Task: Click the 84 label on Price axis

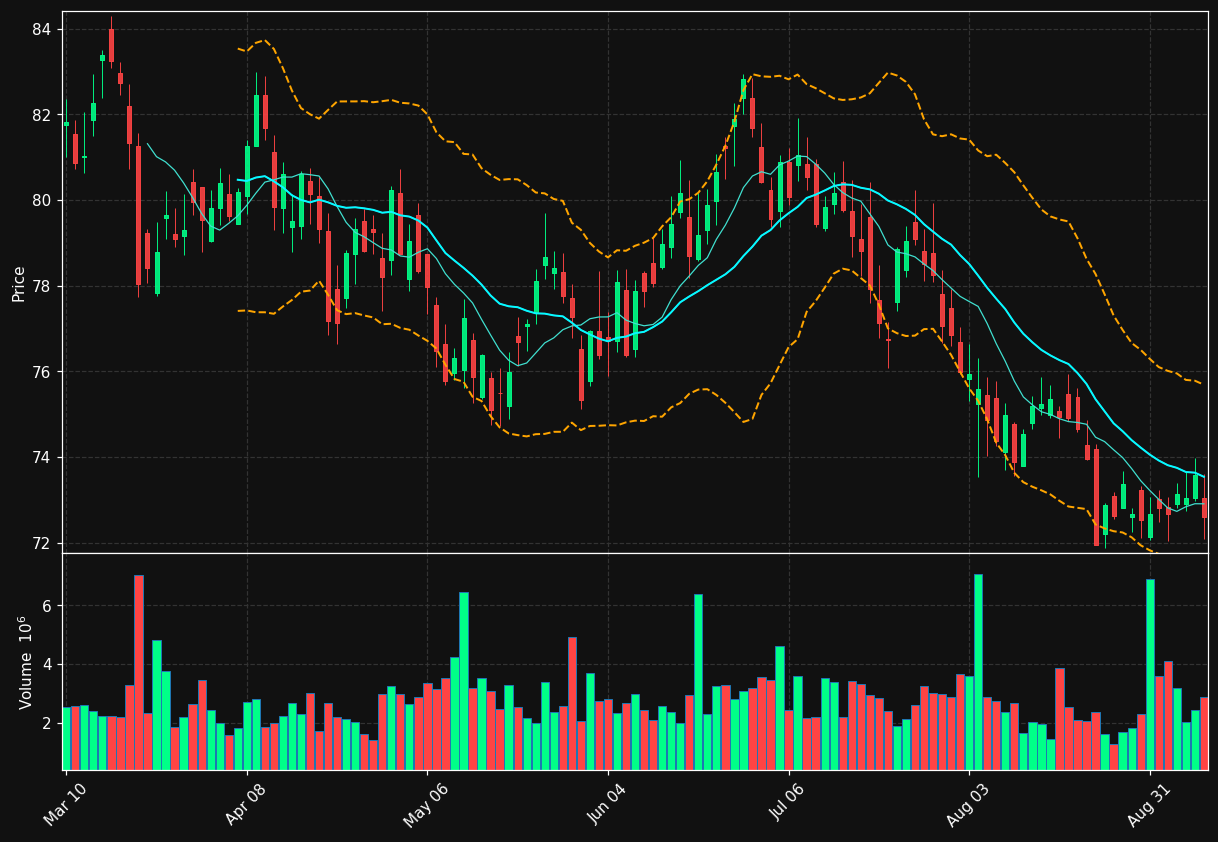Action: click(x=41, y=30)
